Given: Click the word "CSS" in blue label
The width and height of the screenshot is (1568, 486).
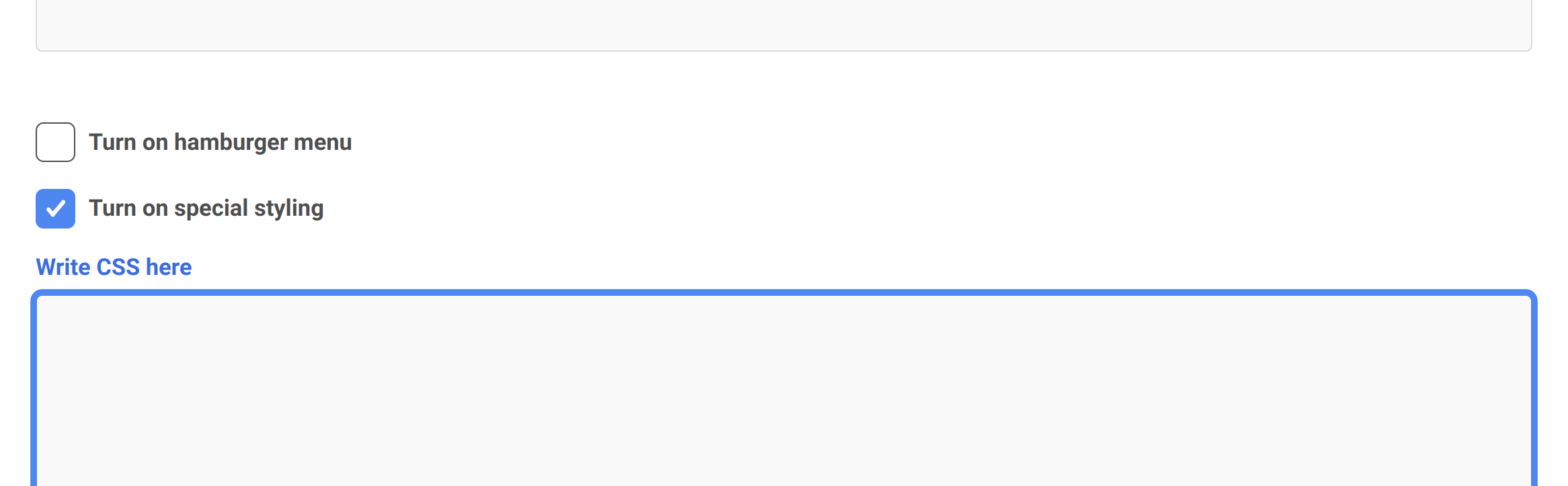Looking at the screenshot, I should click(x=118, y=267).
